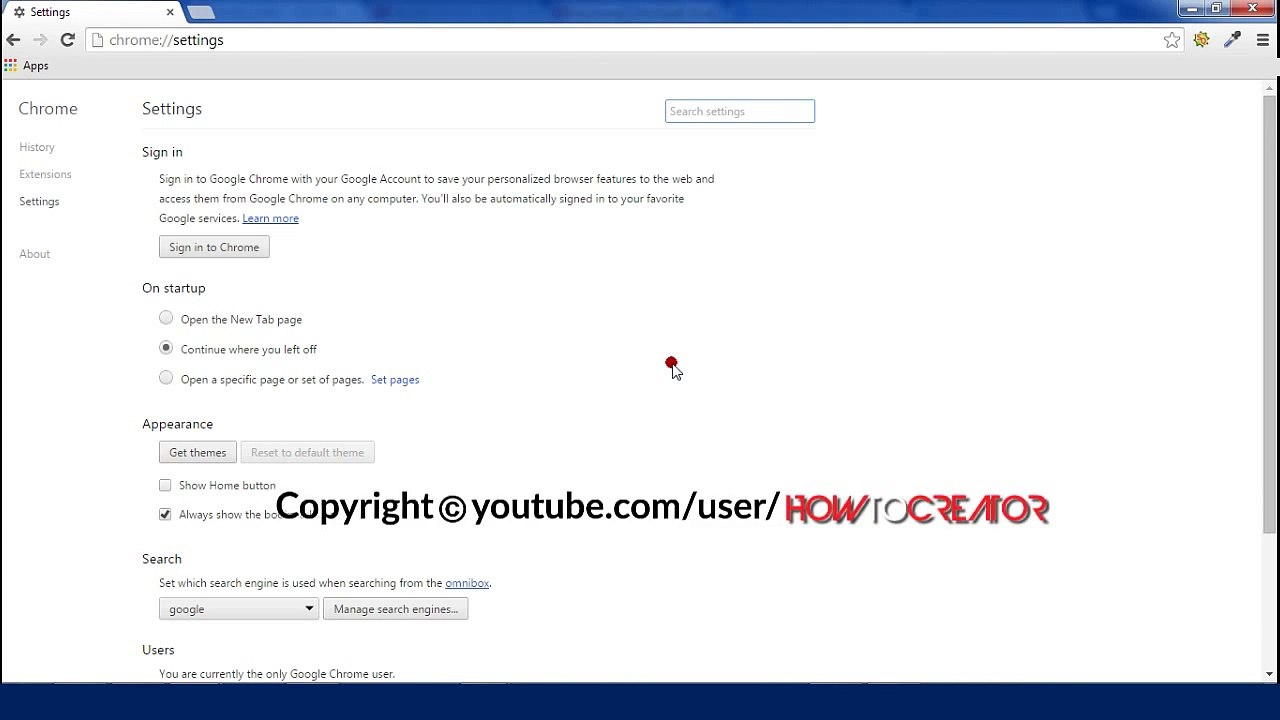This screenshot has height=720, width=1280.
Task: Click the 'Set pages' link
Action: (395, 380)
